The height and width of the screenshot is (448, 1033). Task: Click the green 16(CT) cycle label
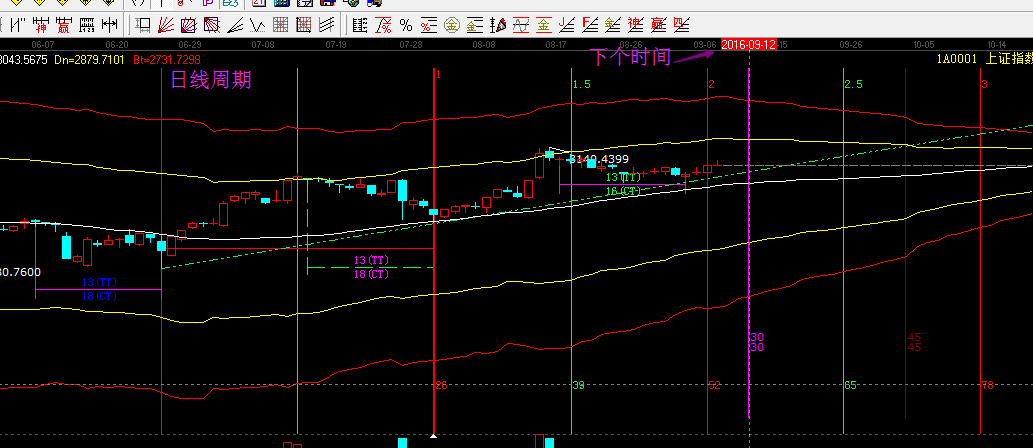click(x=623, y=191)
